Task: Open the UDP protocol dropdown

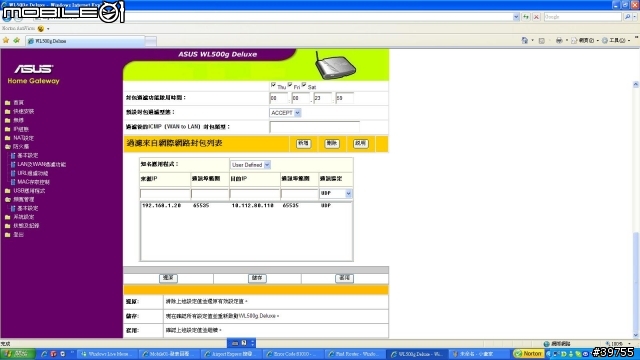Action: point(336,193)
